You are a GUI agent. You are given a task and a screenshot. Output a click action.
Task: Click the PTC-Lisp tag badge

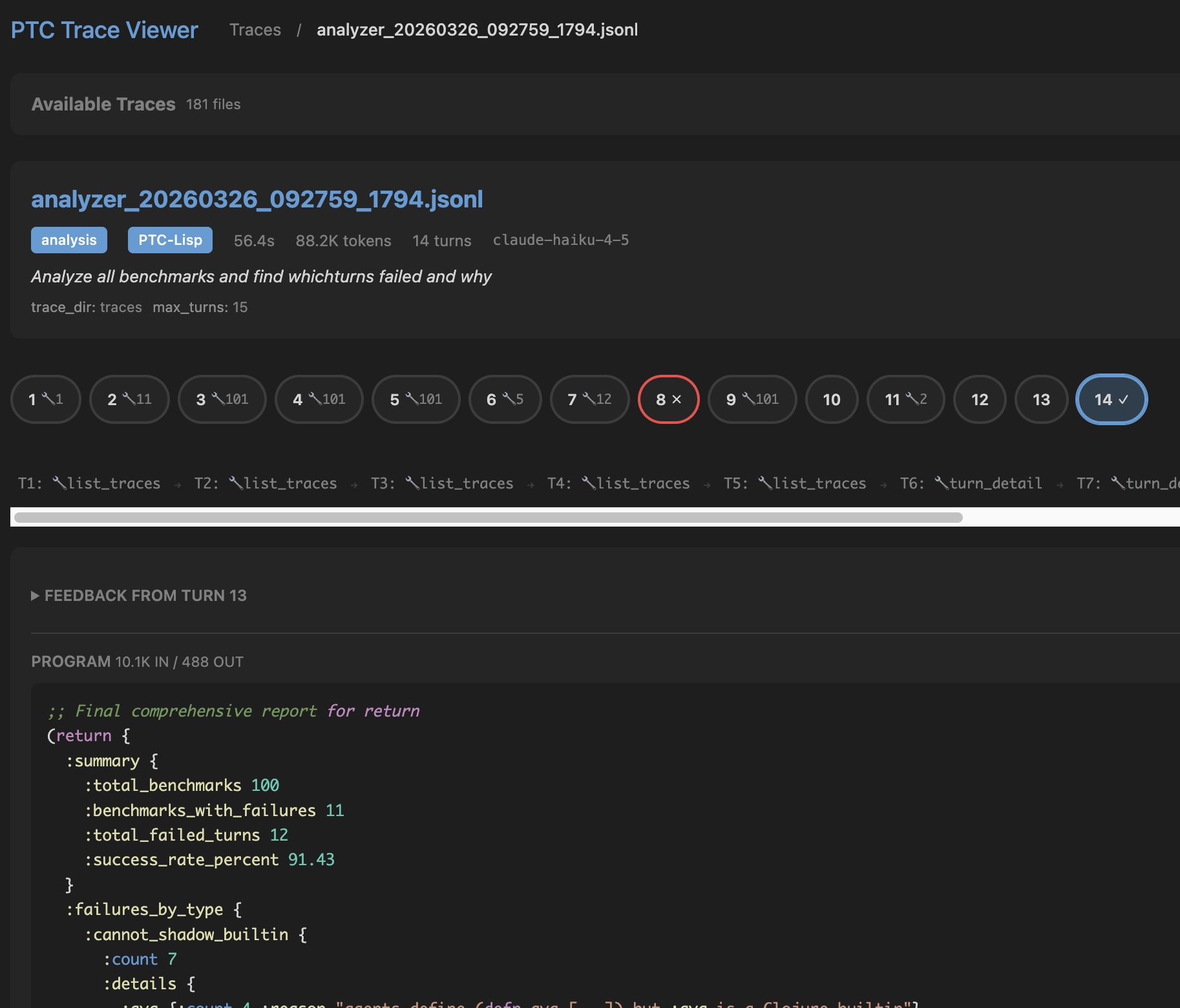tap(170, 240)
